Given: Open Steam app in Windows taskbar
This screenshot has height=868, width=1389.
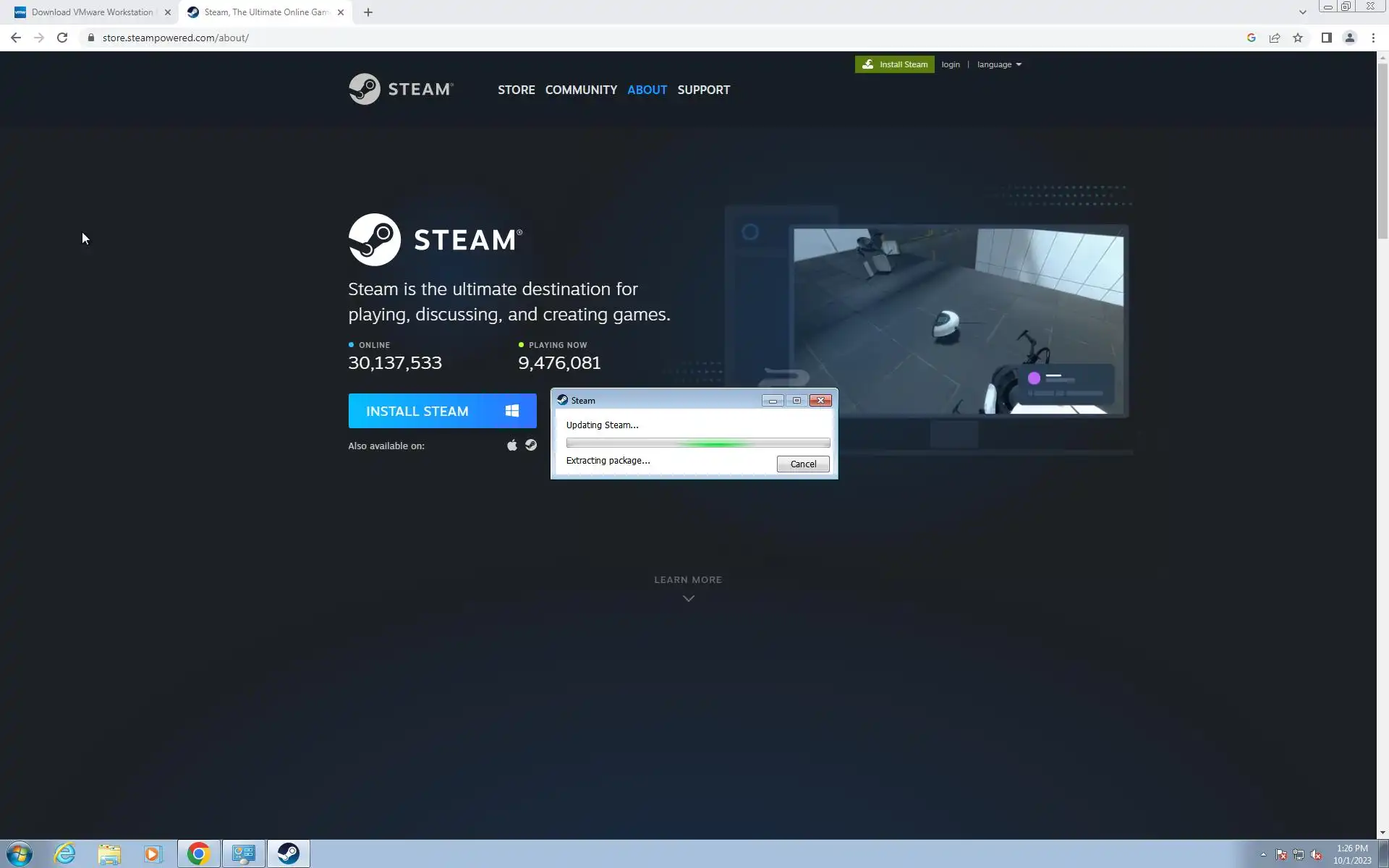Looking at the screenshot, I should (x=288, y=854).
